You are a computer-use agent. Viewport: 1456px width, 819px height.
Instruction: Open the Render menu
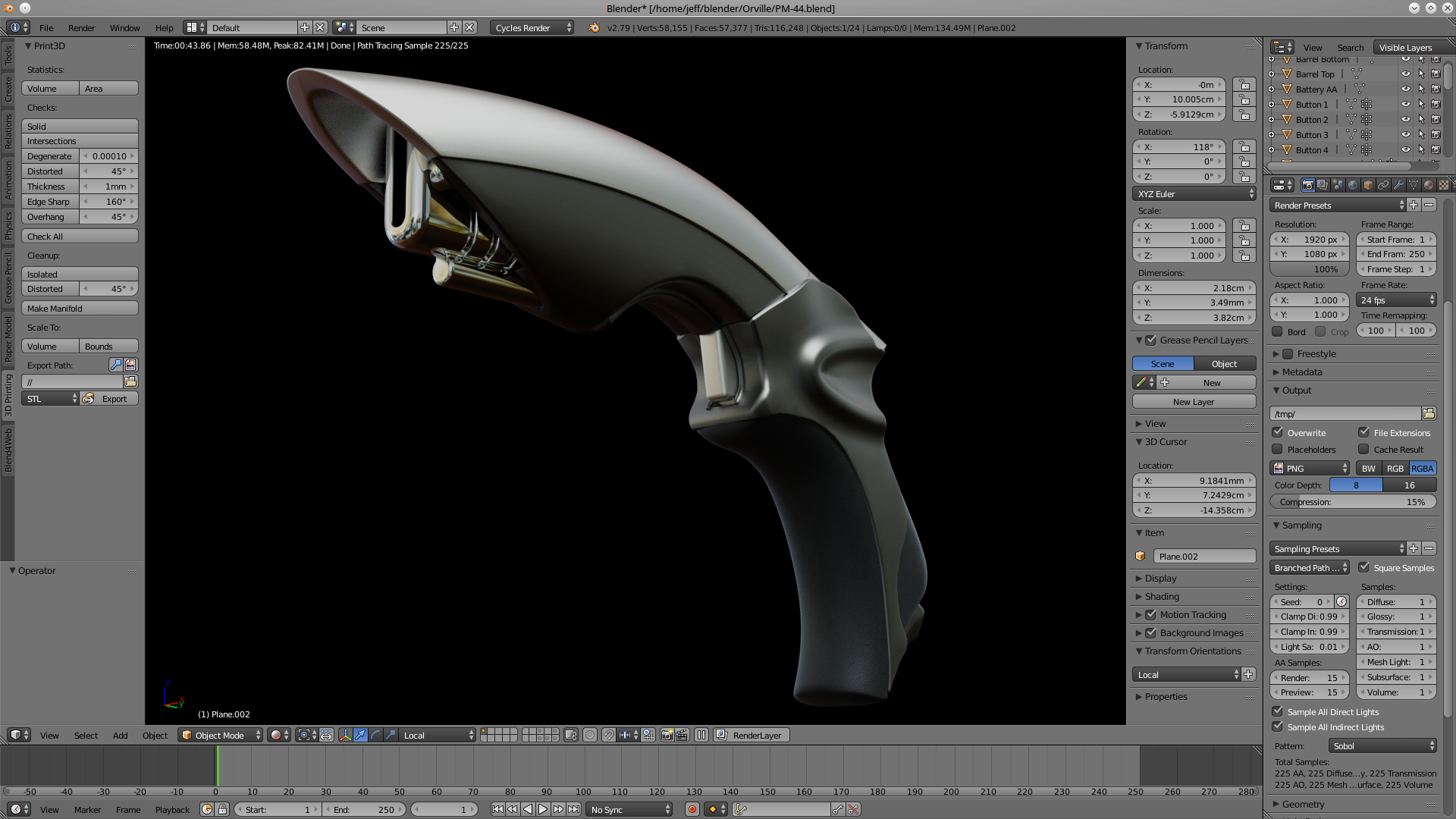click(81, 27)
